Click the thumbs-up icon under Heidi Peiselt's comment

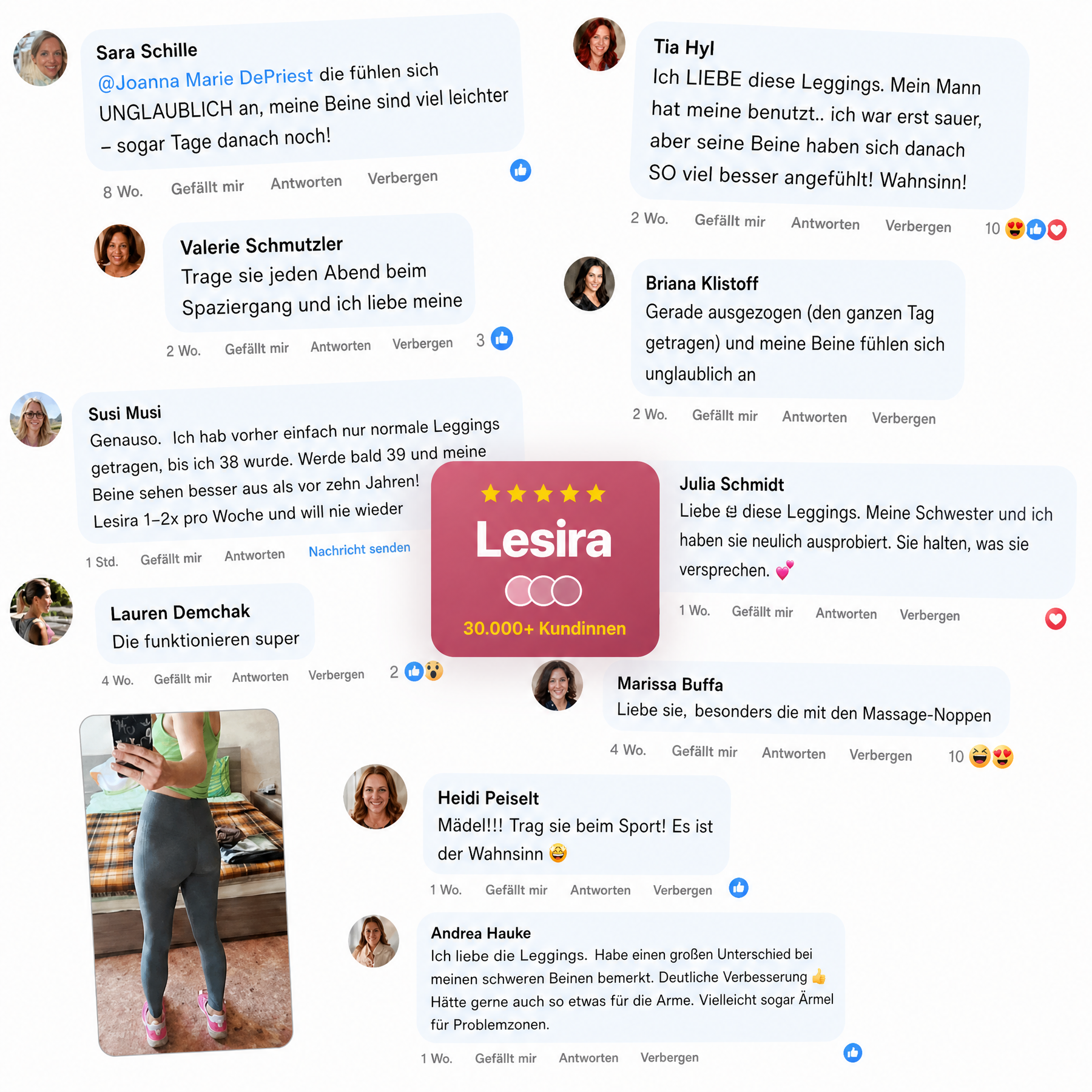pyautogui.click(x=738, y=888)
